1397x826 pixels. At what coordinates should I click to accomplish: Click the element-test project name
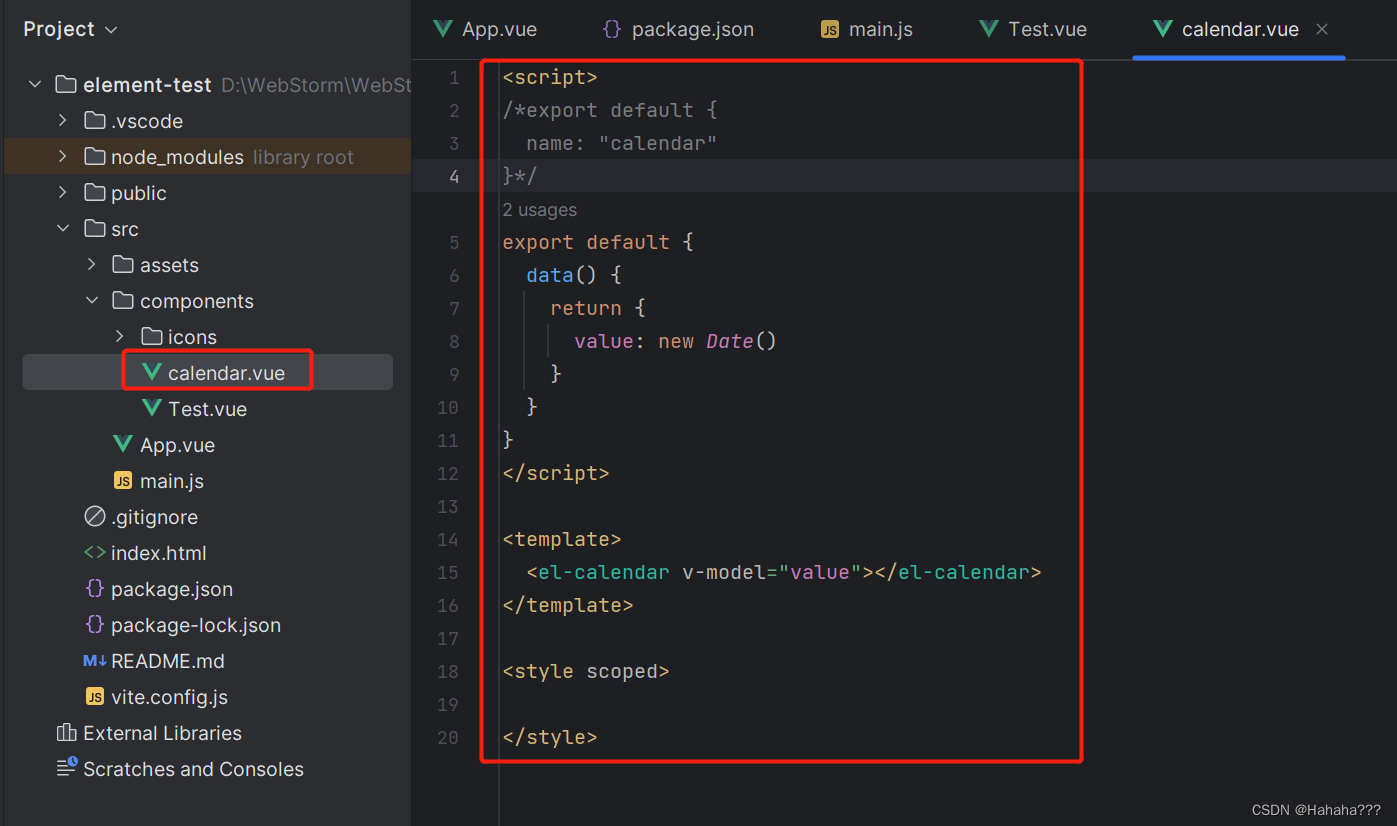click(x=147, y=85)
